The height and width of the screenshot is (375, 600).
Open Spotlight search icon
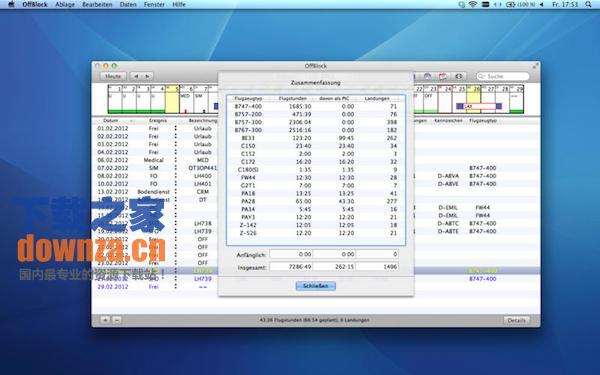pos(588,5)
